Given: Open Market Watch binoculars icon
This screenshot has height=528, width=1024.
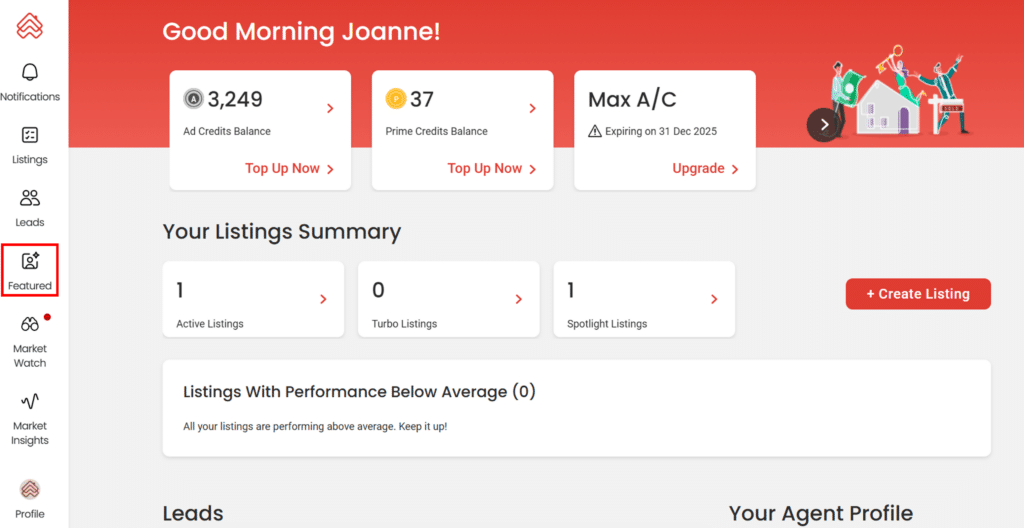Looking at the screenshot, I should [30, 324].
